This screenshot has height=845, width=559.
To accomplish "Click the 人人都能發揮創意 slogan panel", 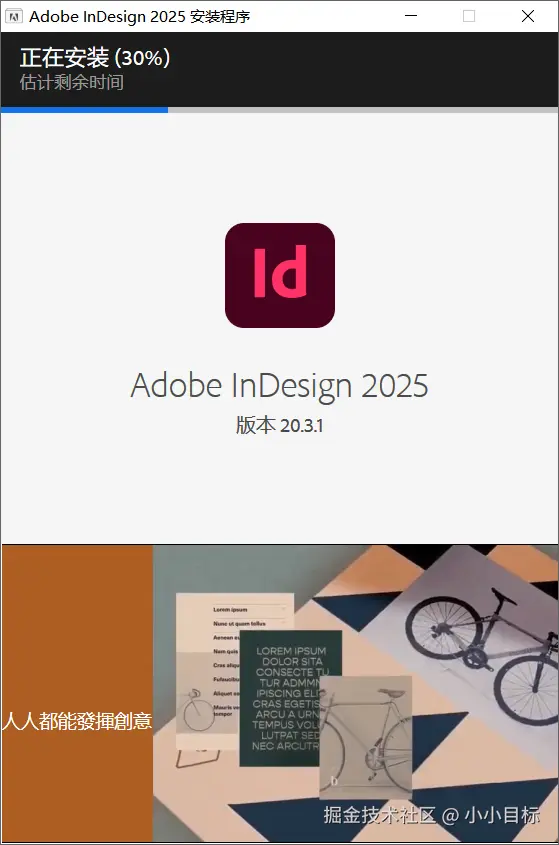I will (77, 693).
